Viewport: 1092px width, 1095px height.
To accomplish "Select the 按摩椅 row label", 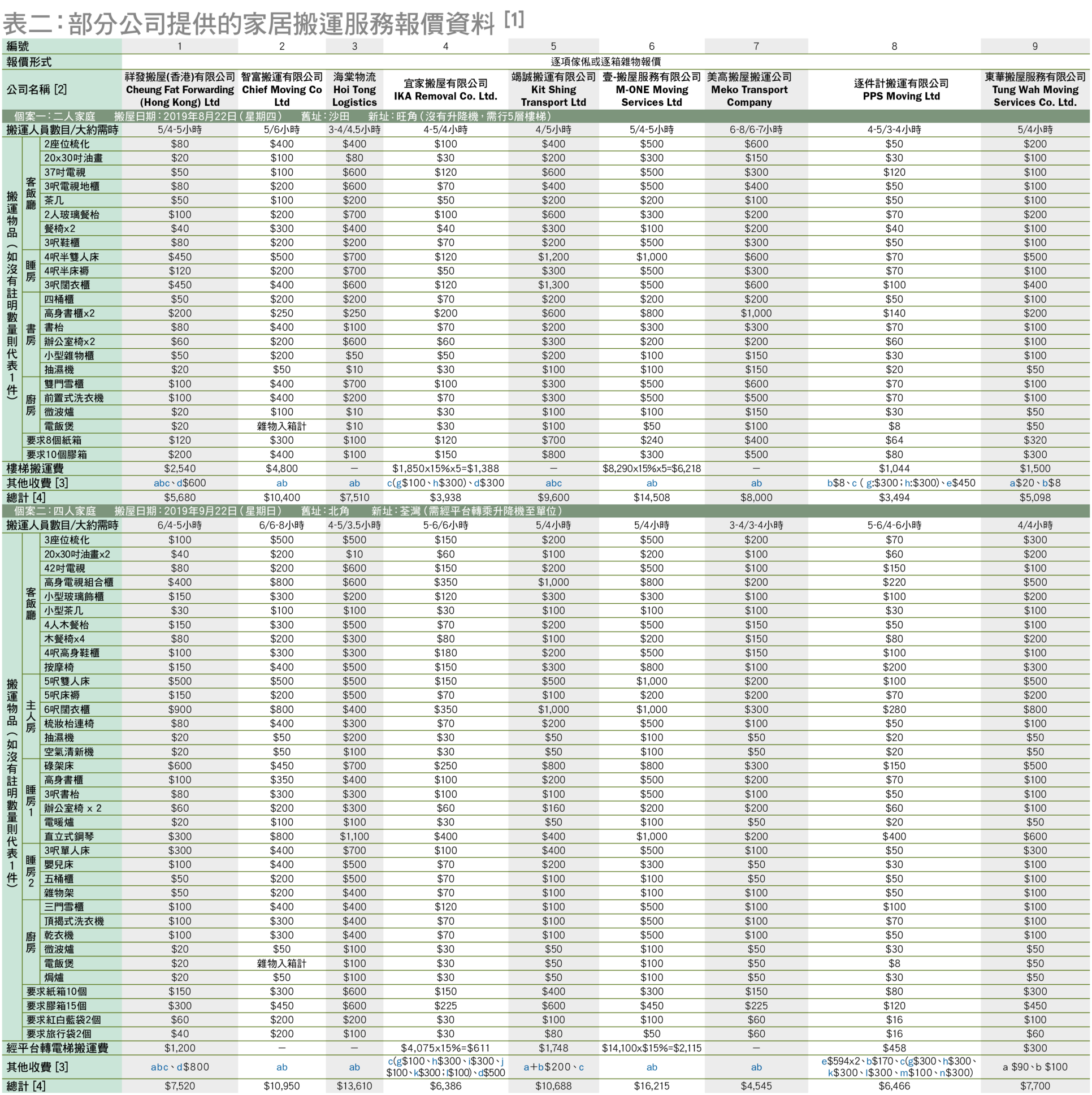I will click(x=59, y=667).
